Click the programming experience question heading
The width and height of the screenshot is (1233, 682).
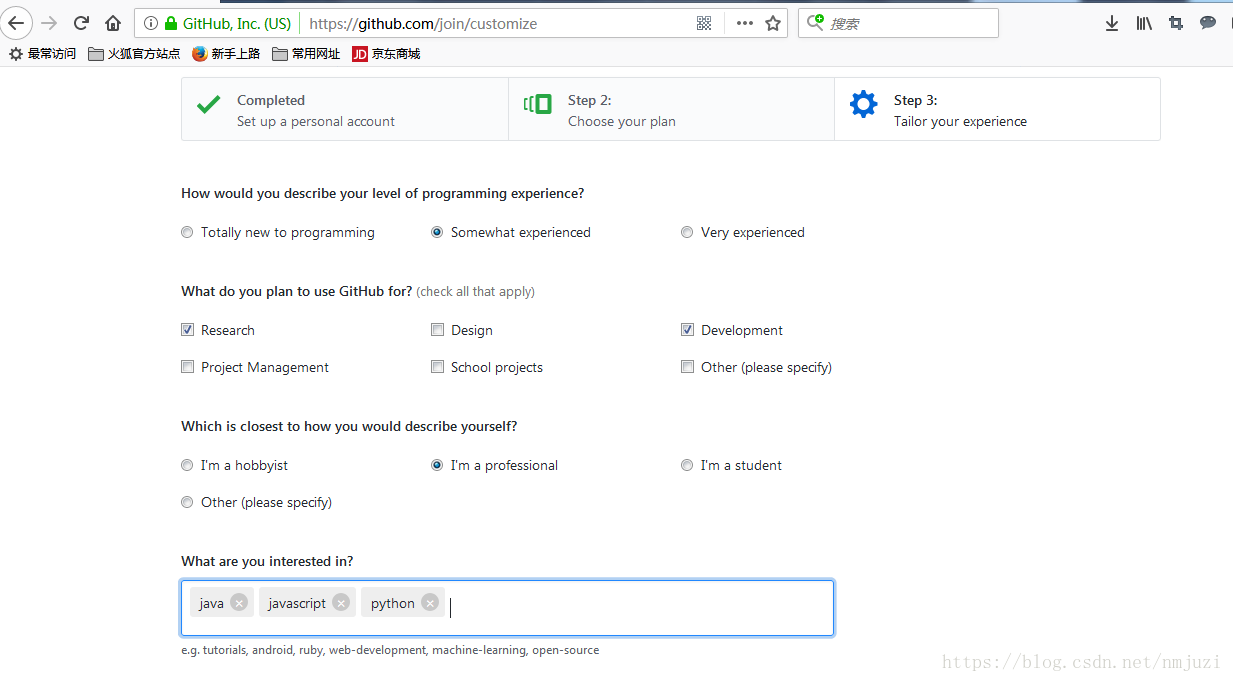[x=382, y=193]
